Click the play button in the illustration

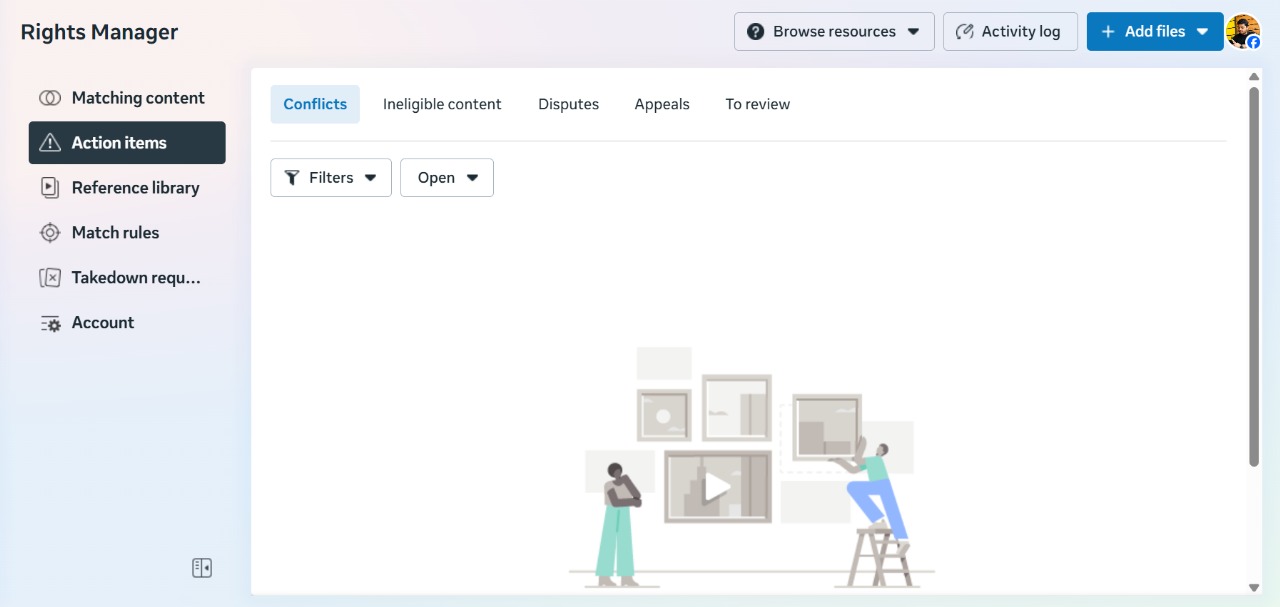coord(716,488)
